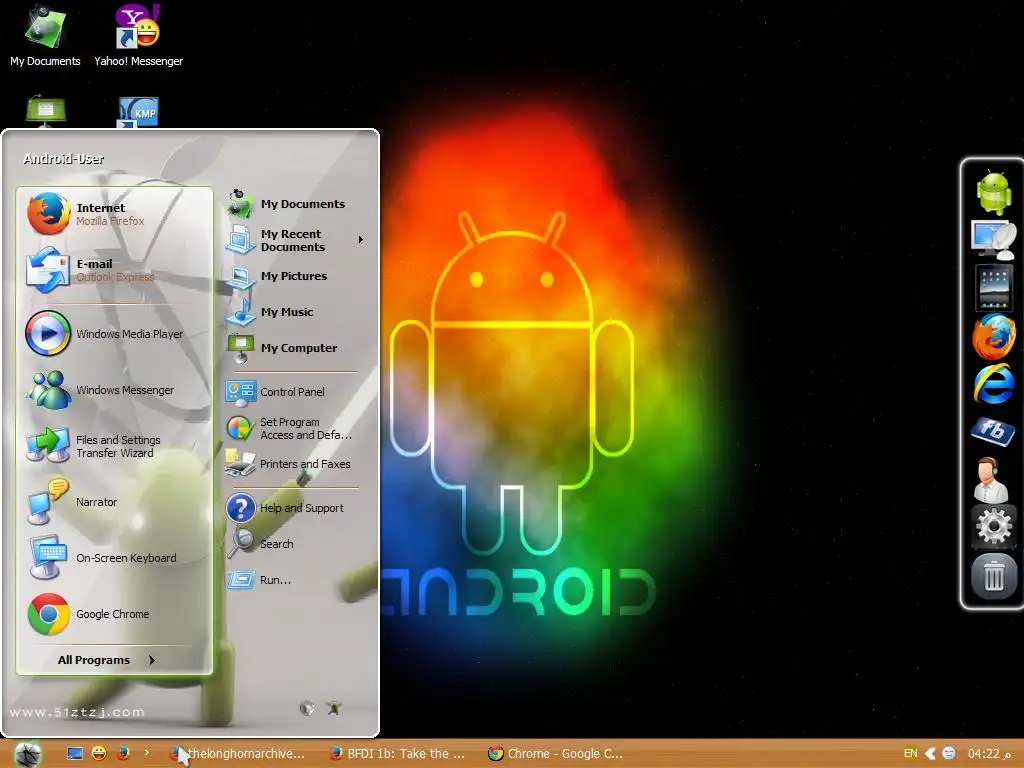Click the EN language indicator
1024x768 pixels.
(x=910, y=753)
